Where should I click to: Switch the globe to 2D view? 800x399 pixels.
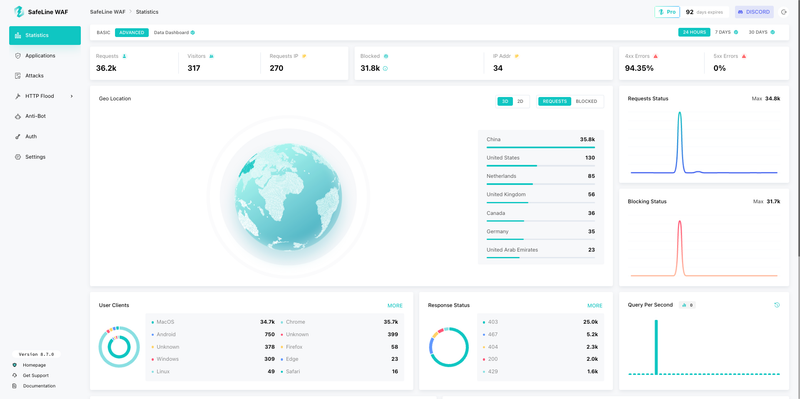pyautogui.click(x=520, y=102)
